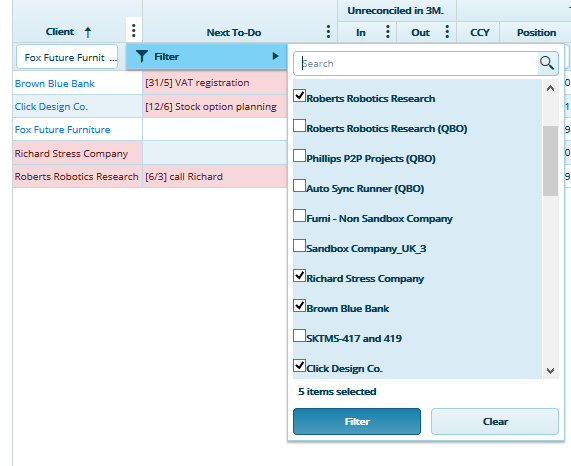This screenshot has width=571, height=466.
Task: Uncheck Roberts Robotics Research checkbox
Action: tap(299, 96)
